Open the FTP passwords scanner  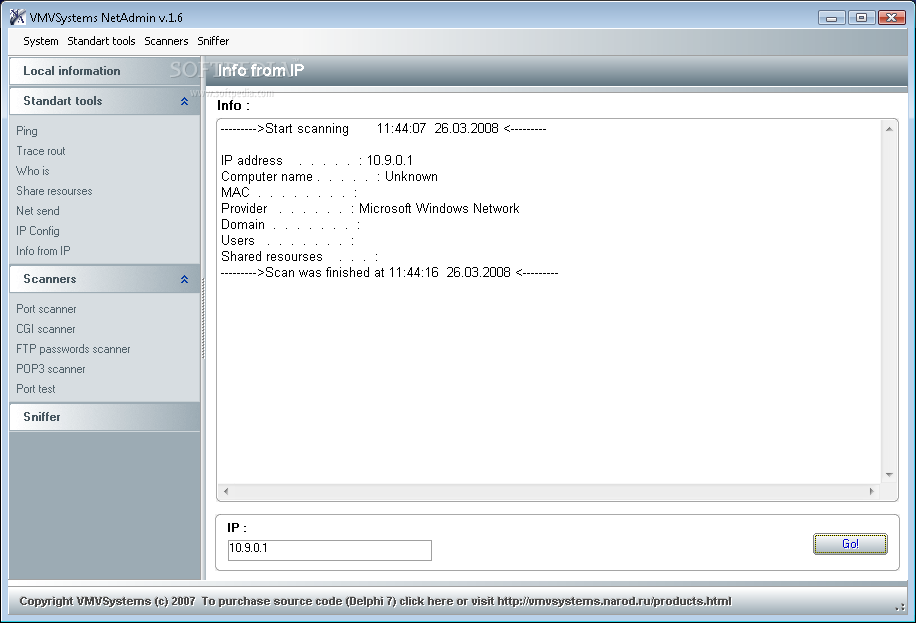click(73, 349)
